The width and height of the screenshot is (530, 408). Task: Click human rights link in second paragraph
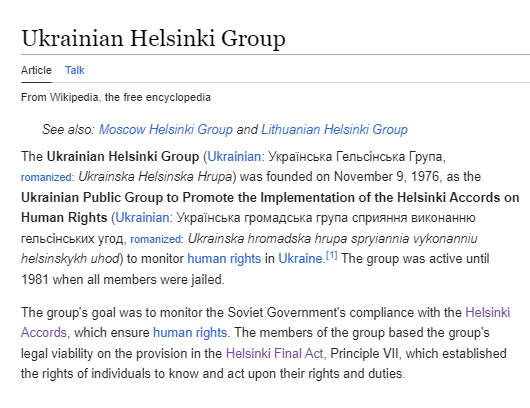(190, 333)
